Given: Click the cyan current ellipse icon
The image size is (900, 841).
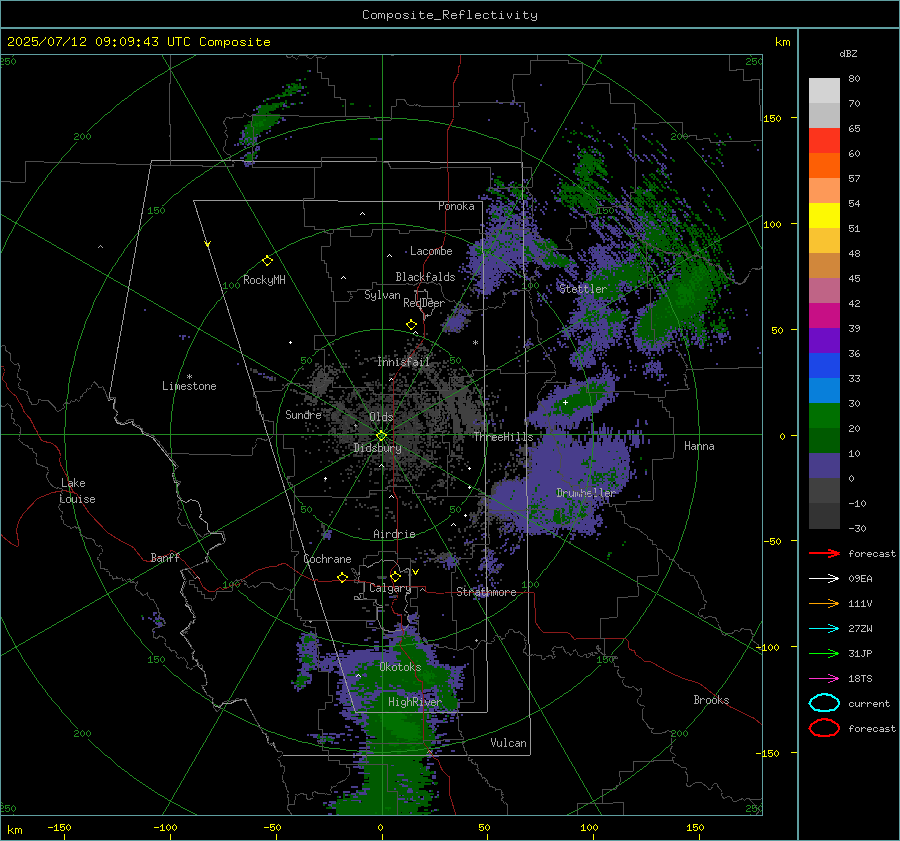Looking at the screenshot, I should tap(824, 703).
